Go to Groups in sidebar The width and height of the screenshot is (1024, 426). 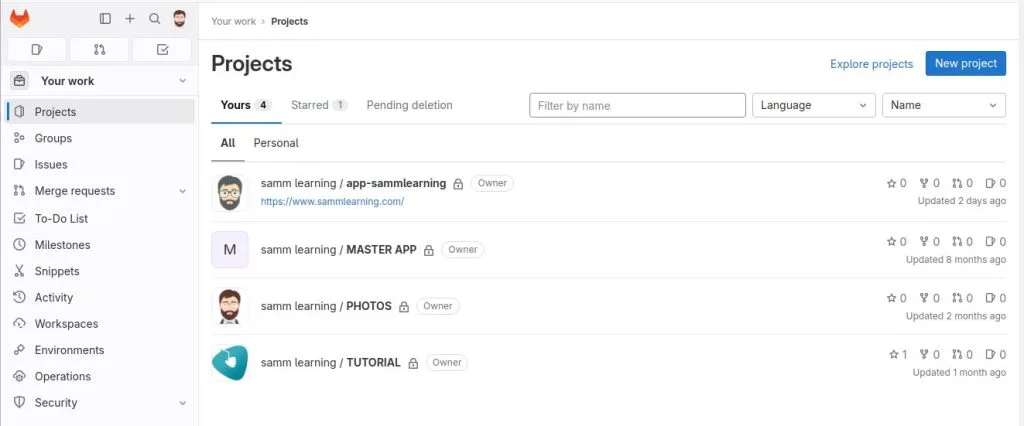pos(101,138)
